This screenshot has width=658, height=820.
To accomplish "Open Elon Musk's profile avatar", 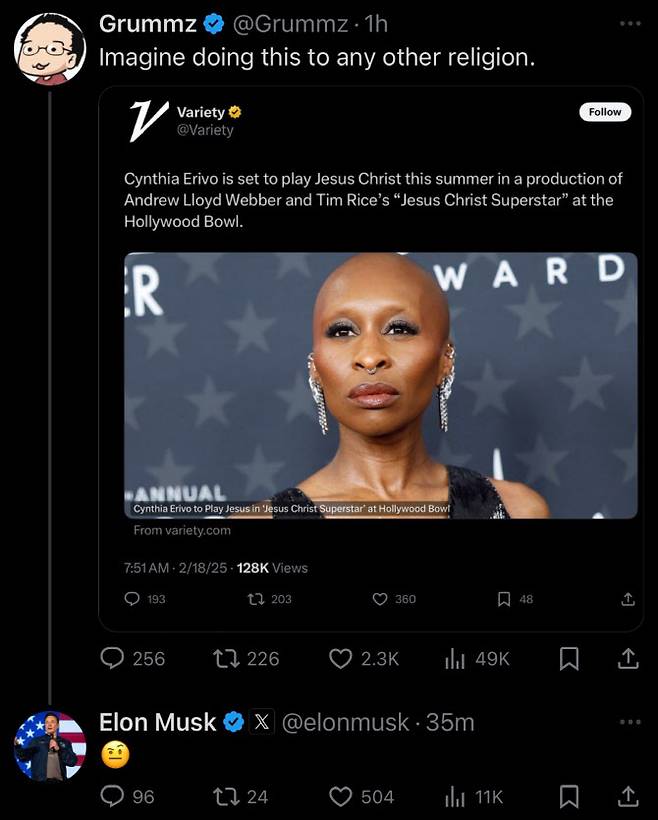I will point(50,746).
